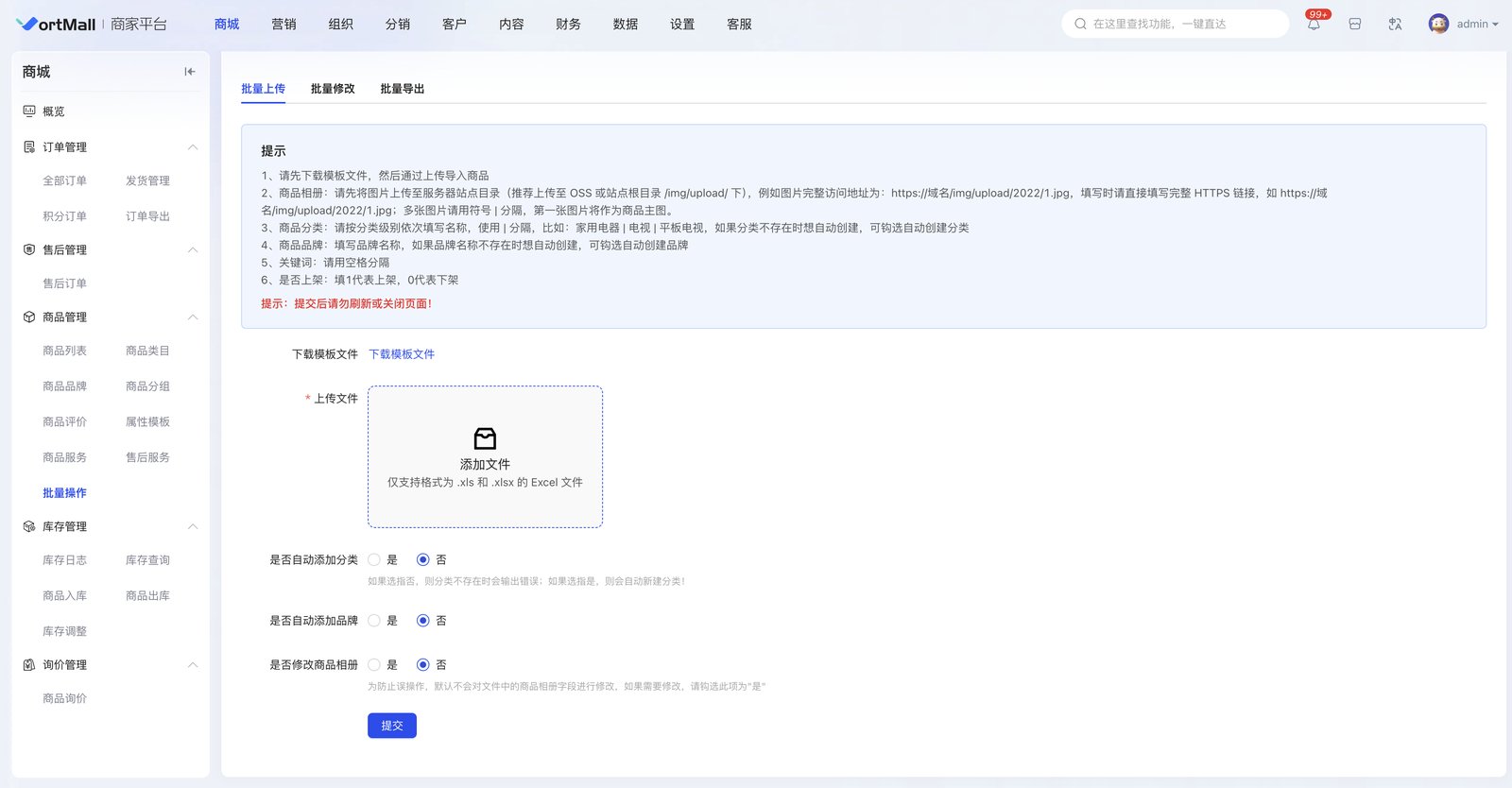This screenshot has width=1512, height=788.
Task: Click the notification bell icon
Action: [x=1314, y=25]
